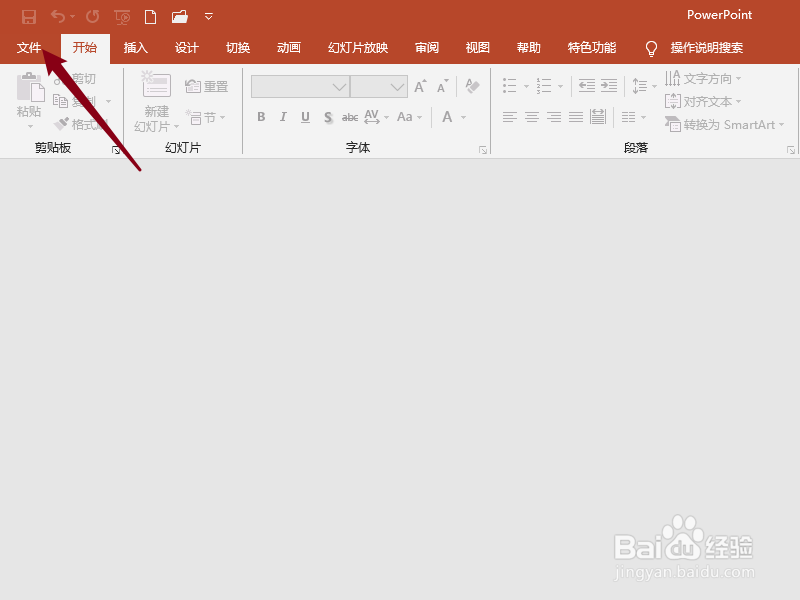The image size is (800, 600).
Task: Switch to the 设计 tab
Action: [x=187, y=48]
